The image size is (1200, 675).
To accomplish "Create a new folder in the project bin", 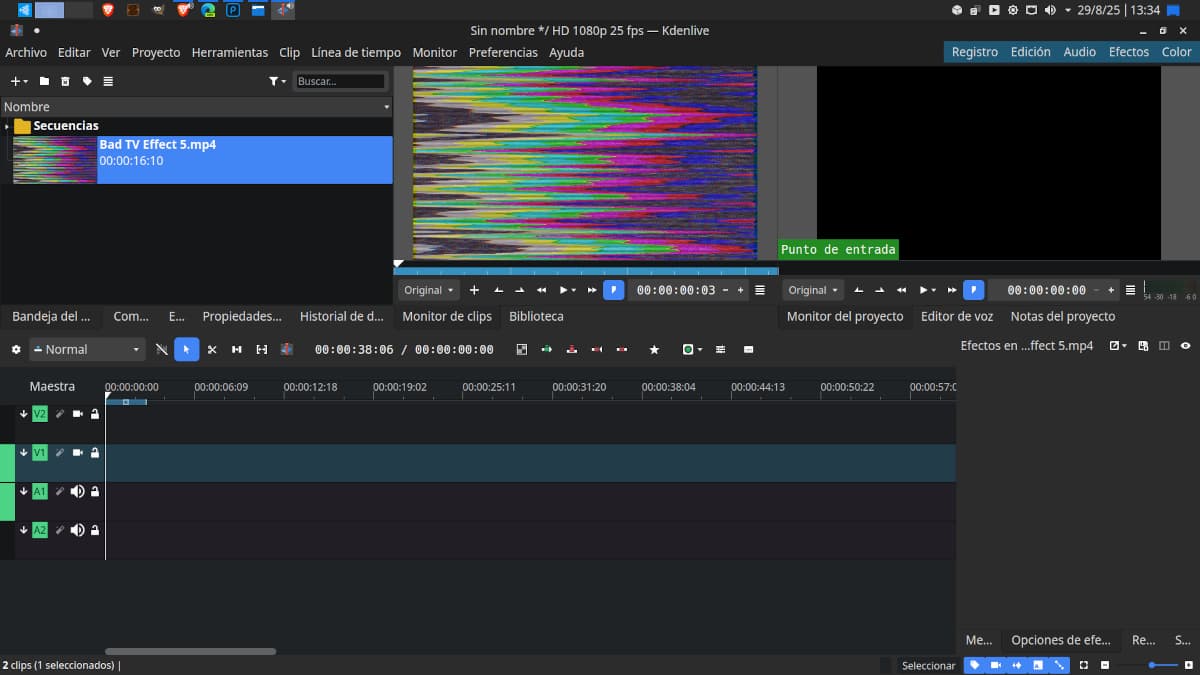I will pos(44,81).
